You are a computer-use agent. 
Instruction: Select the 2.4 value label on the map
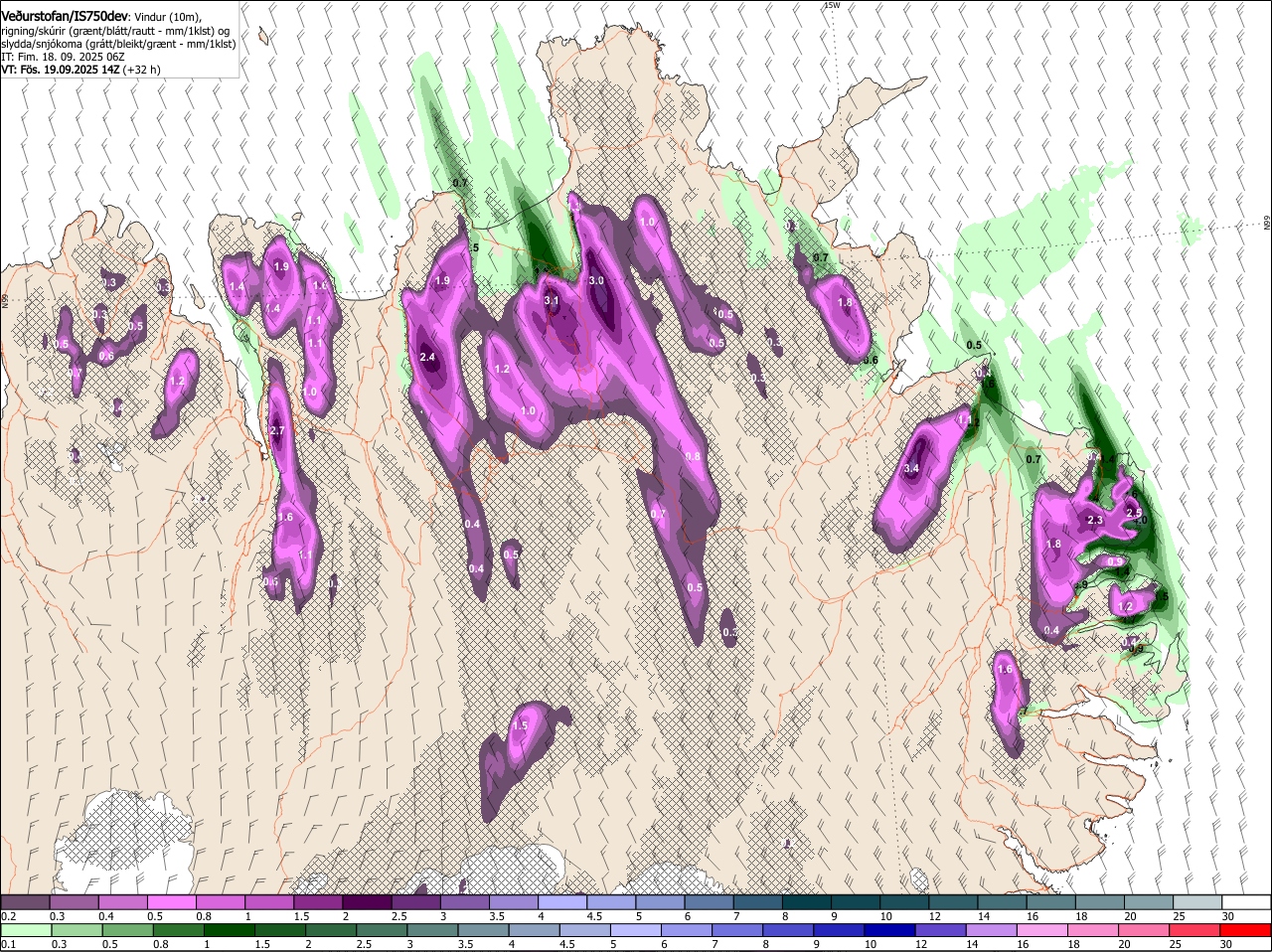(x=428, y=357)
